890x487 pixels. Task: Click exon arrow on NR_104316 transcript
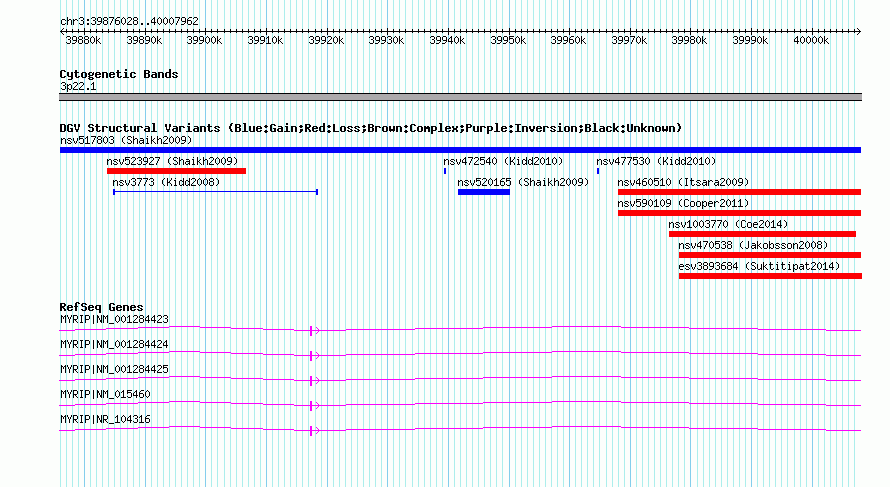coord(314,430)
